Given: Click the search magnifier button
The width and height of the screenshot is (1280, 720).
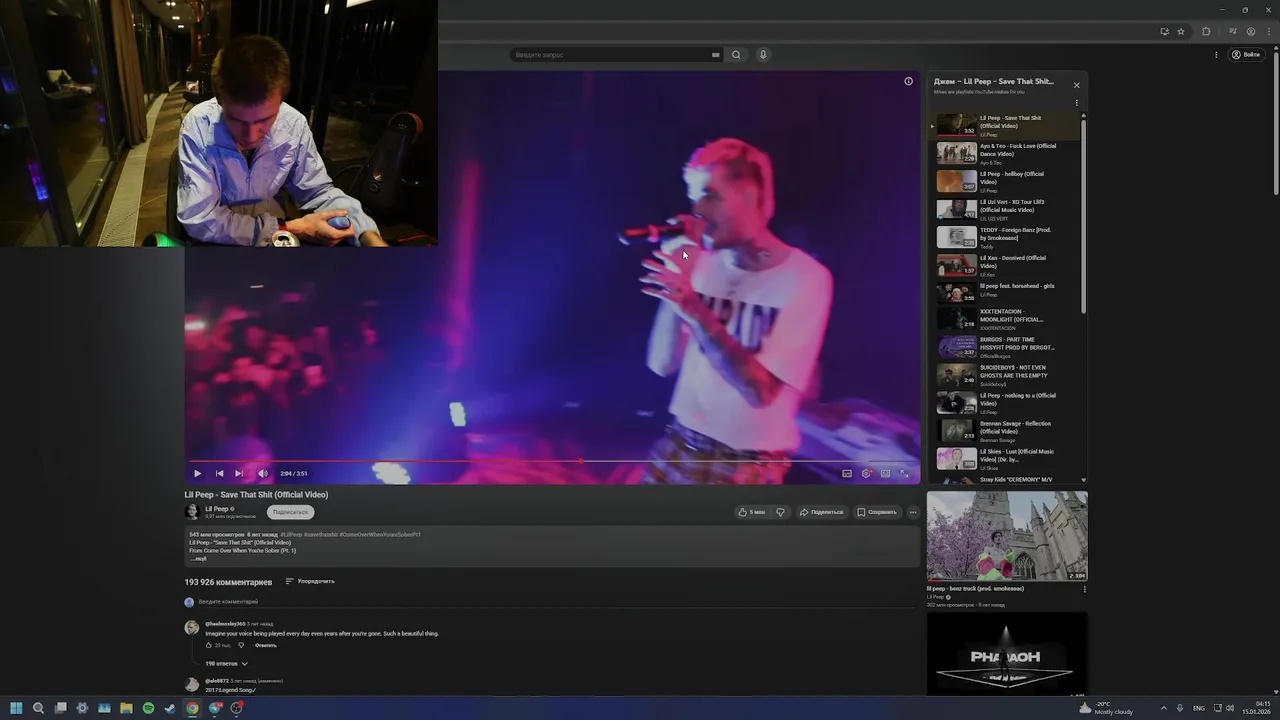Looking at the screenshot, I should (x=736, y=55).
